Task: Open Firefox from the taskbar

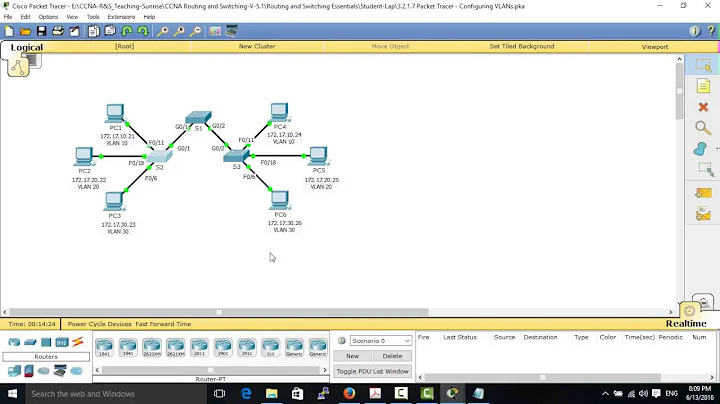Action: tap(349, 393)
